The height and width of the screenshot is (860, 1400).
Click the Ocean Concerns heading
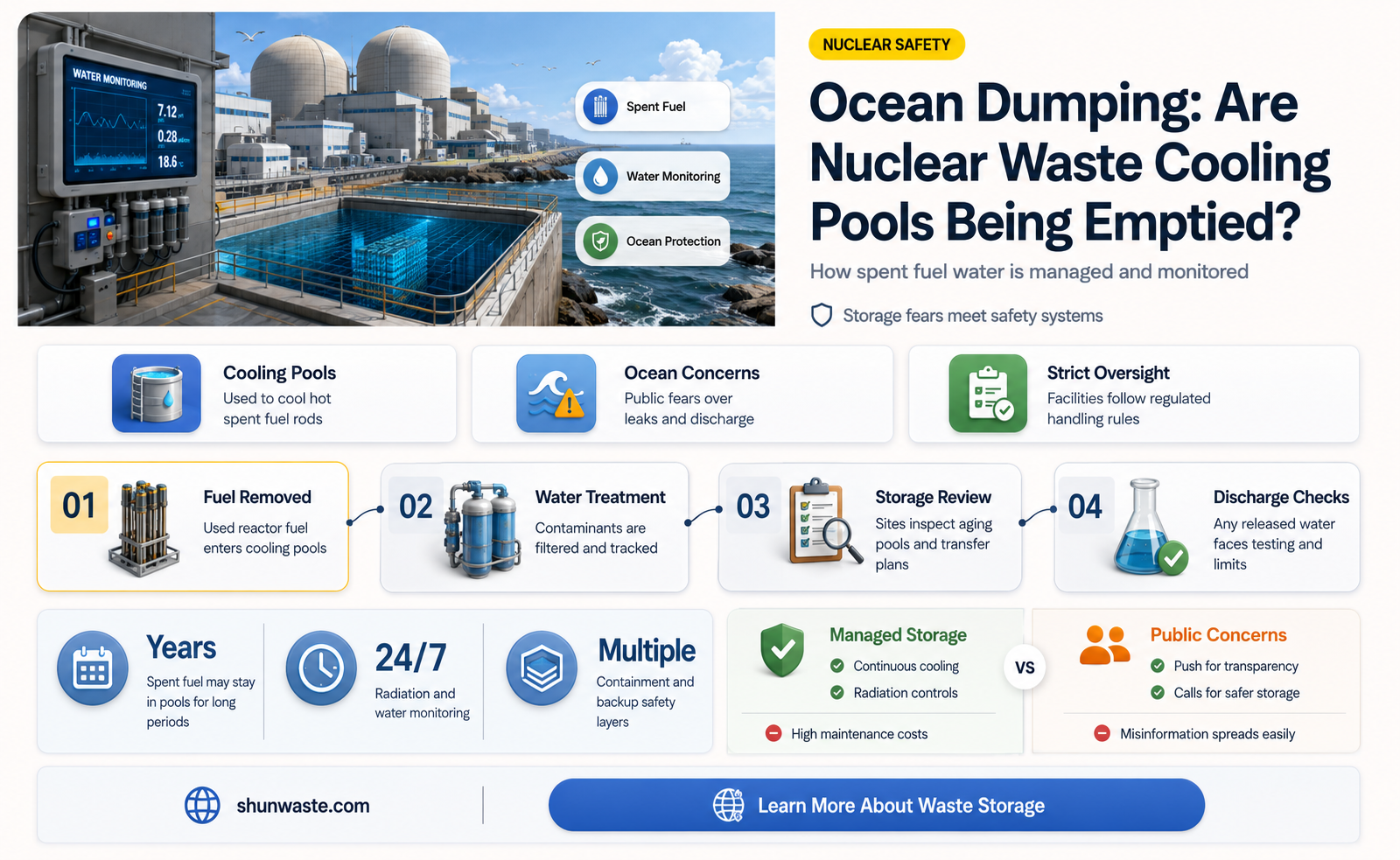click(x=691, y=373)
